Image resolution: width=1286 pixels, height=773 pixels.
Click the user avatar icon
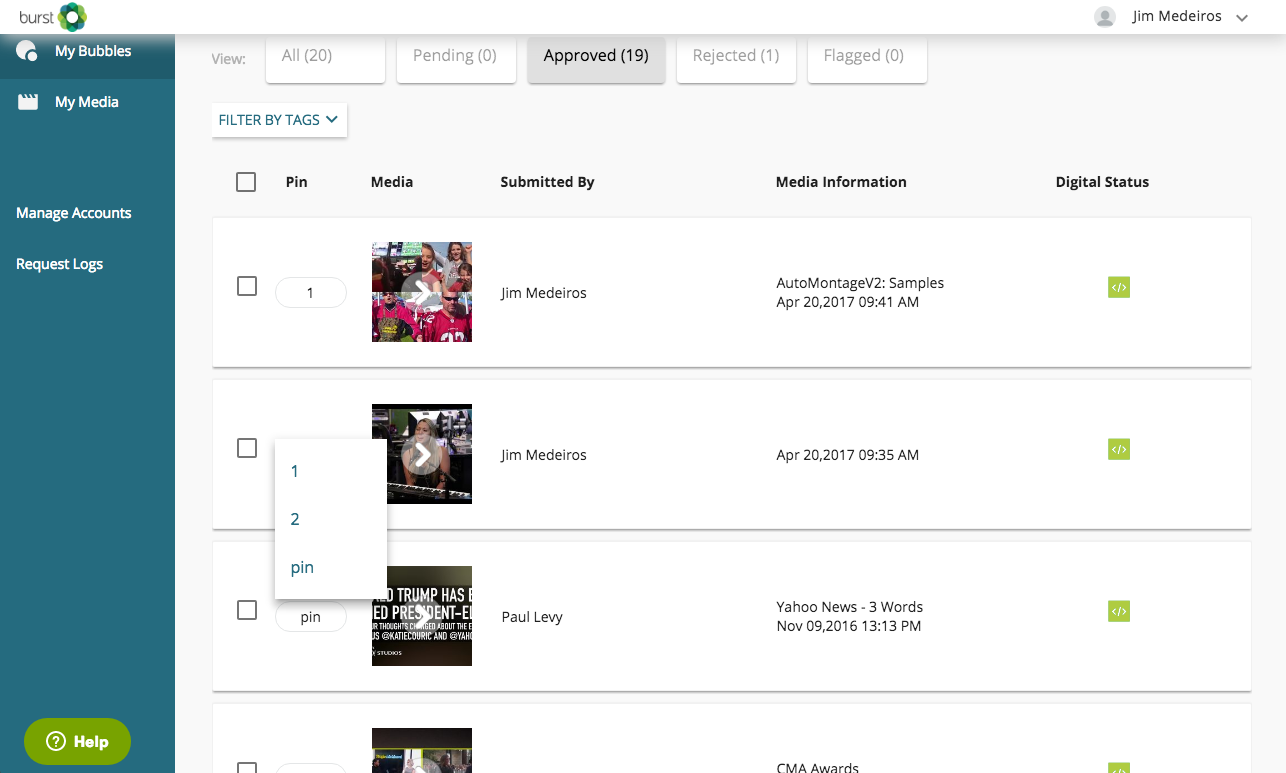pyautogui.click(x=1105, y=17)
